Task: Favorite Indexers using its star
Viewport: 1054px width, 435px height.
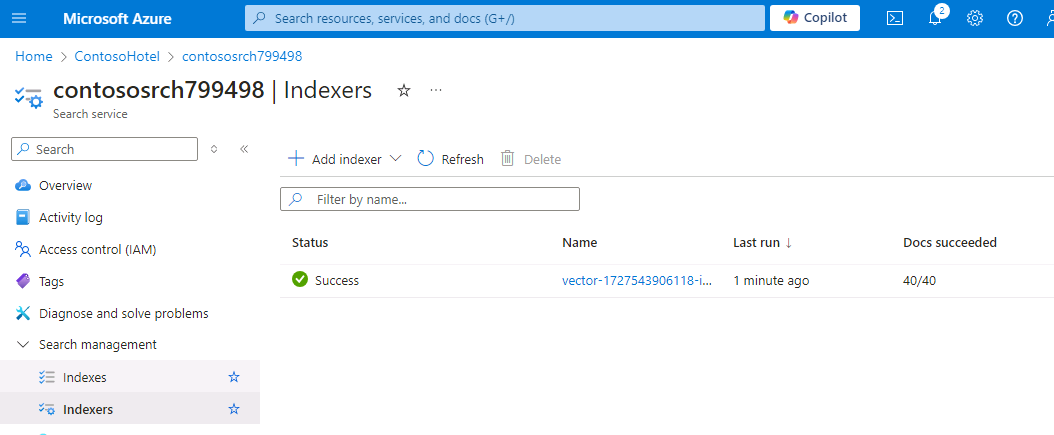Action: coord(234,409)
